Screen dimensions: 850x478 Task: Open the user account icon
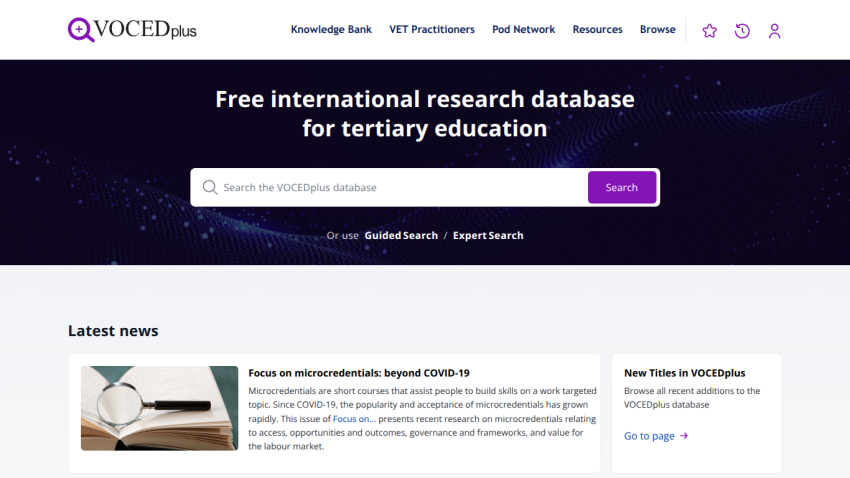pos(774,30)
